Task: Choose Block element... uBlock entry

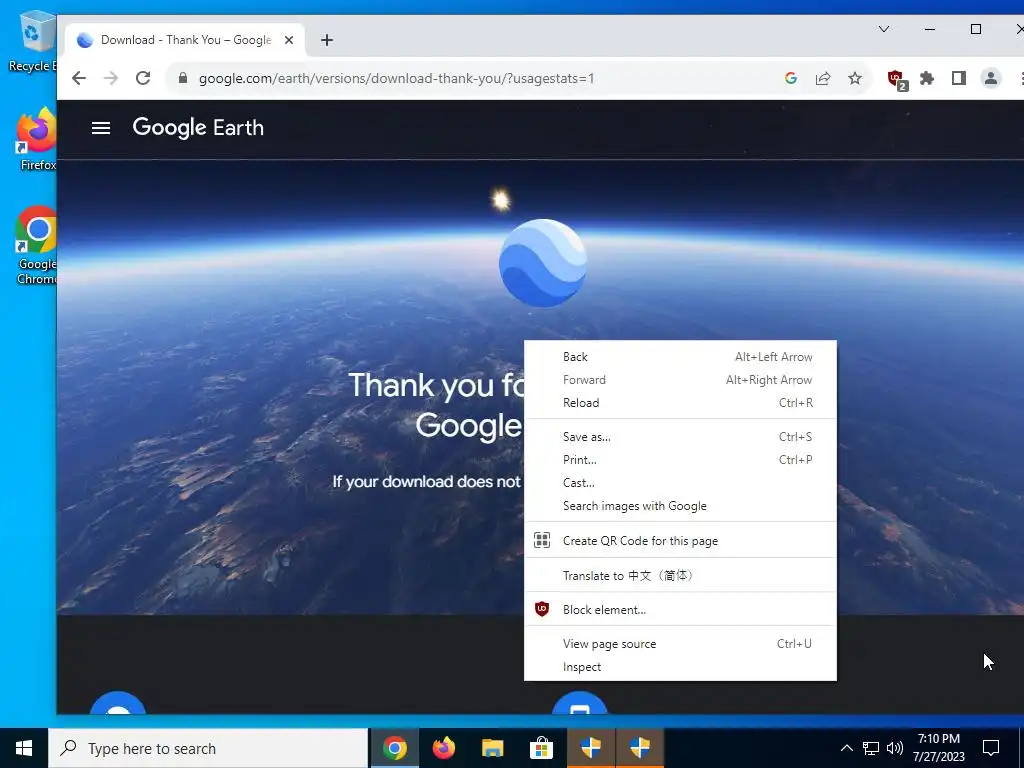Action: click(x=680, y=610)
